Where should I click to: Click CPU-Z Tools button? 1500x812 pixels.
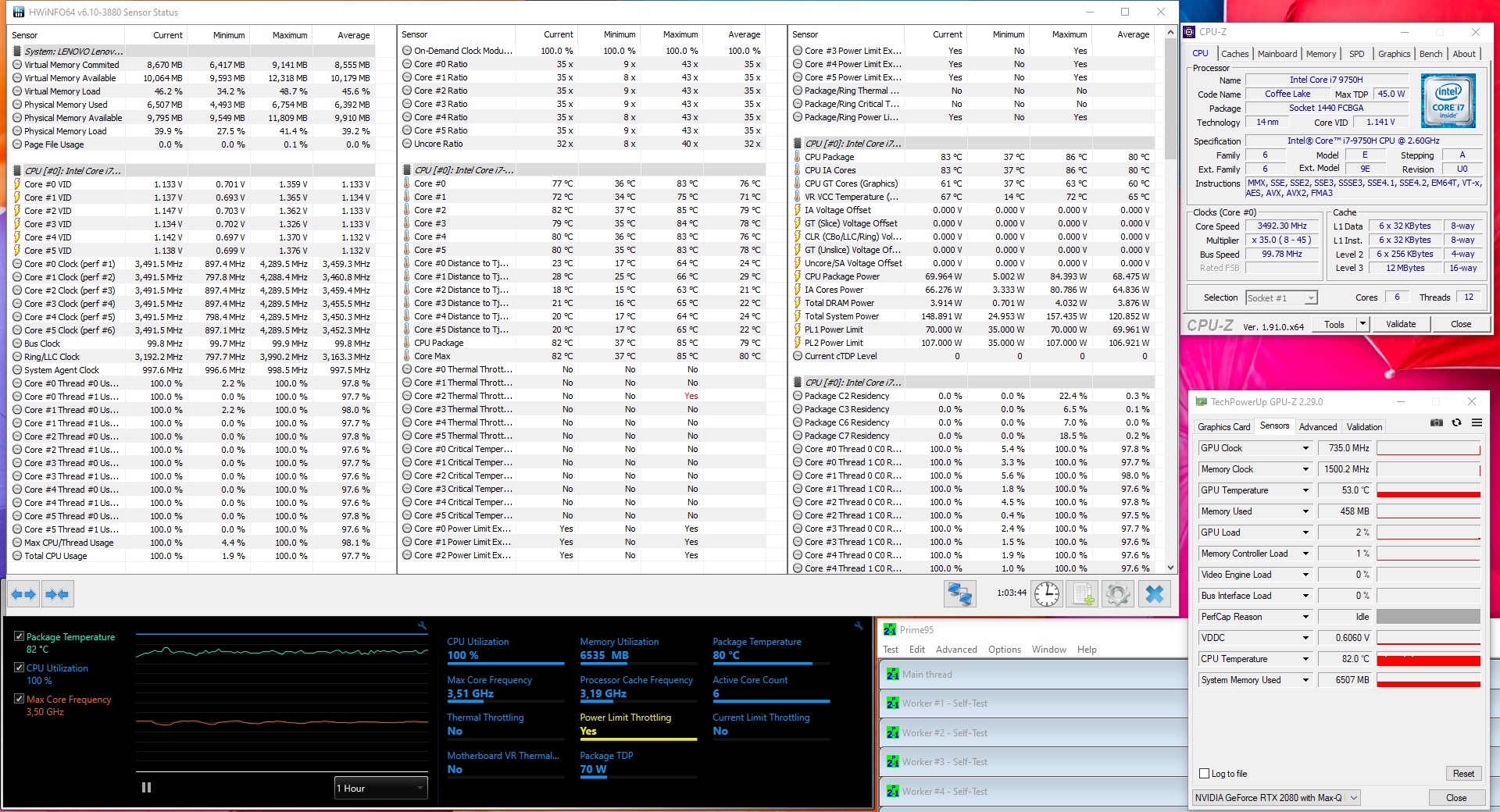[1334, 324]
